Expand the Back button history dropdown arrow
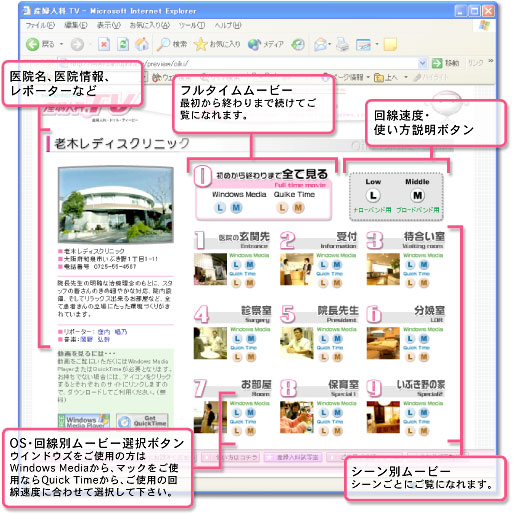 62,44
